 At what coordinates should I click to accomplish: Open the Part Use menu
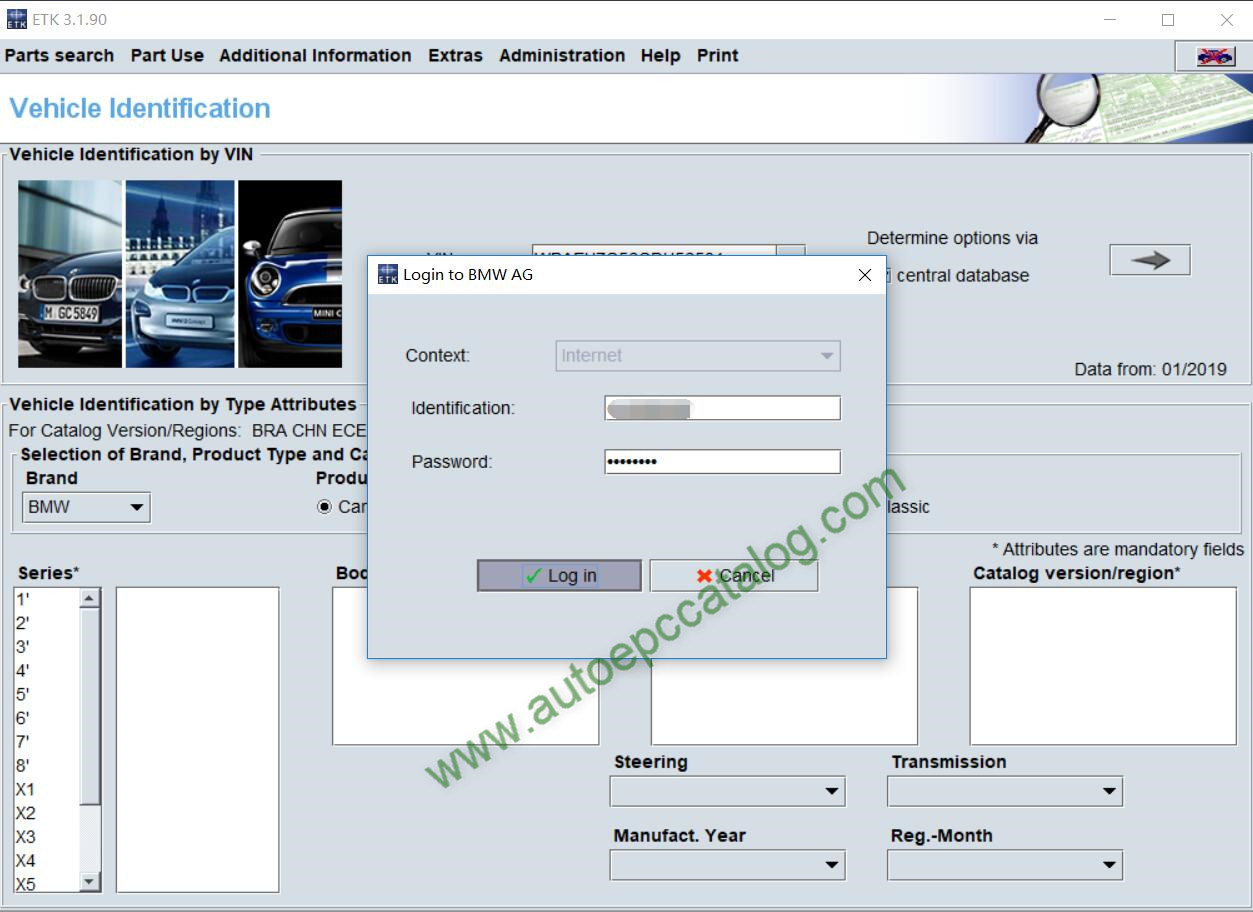point(167,56)
